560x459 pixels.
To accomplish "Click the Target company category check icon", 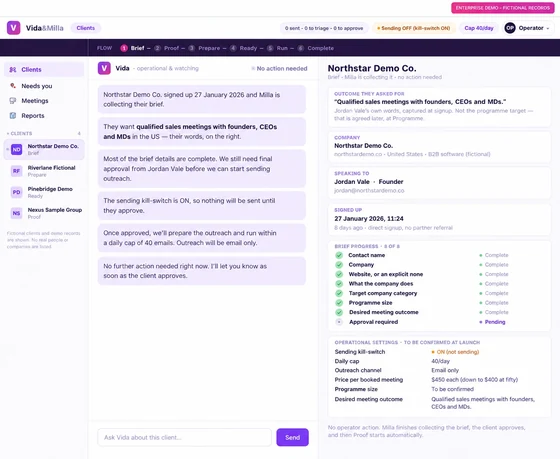I will pos(339,293).
